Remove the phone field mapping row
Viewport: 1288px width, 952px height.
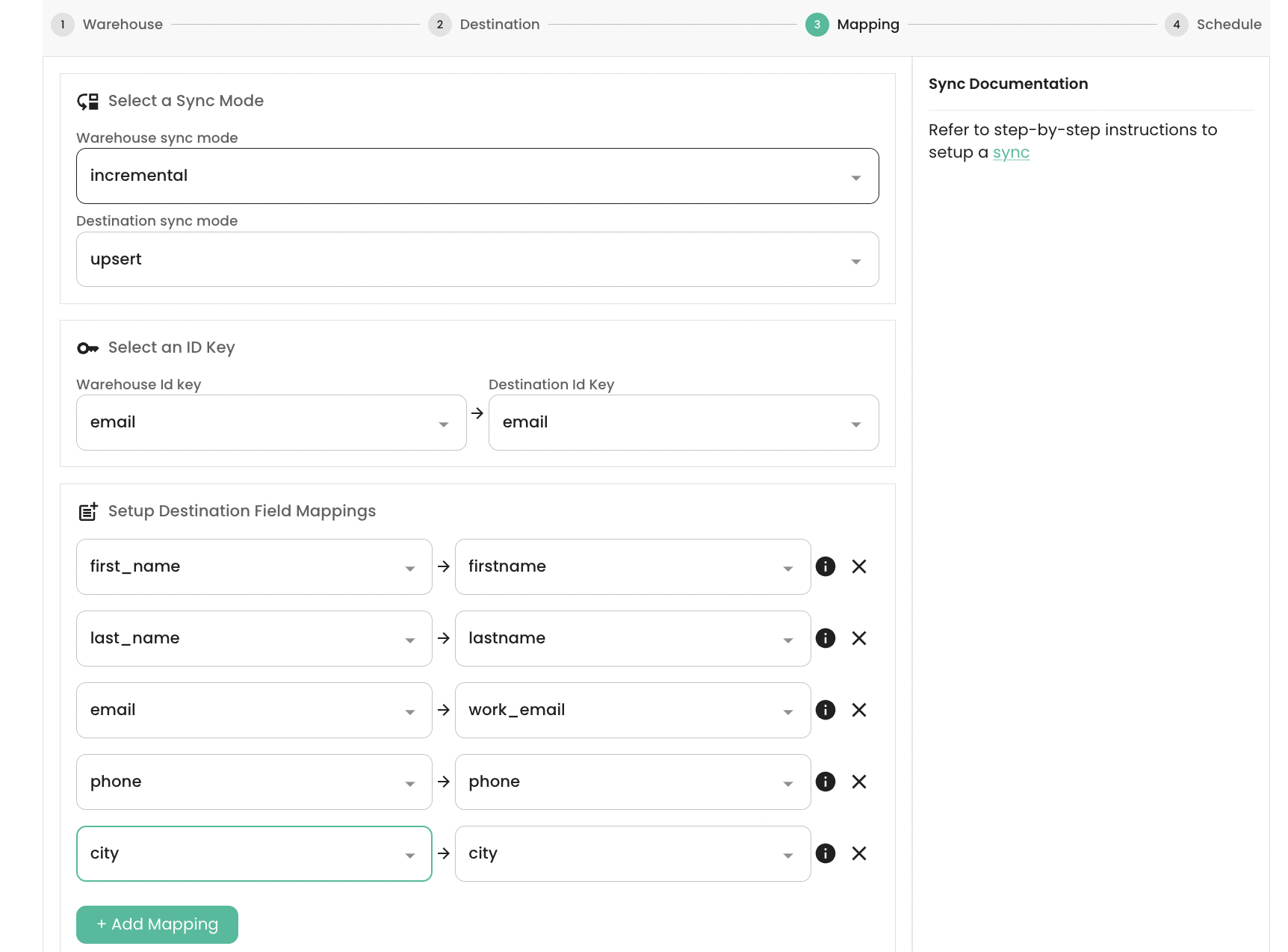[858, 782]
